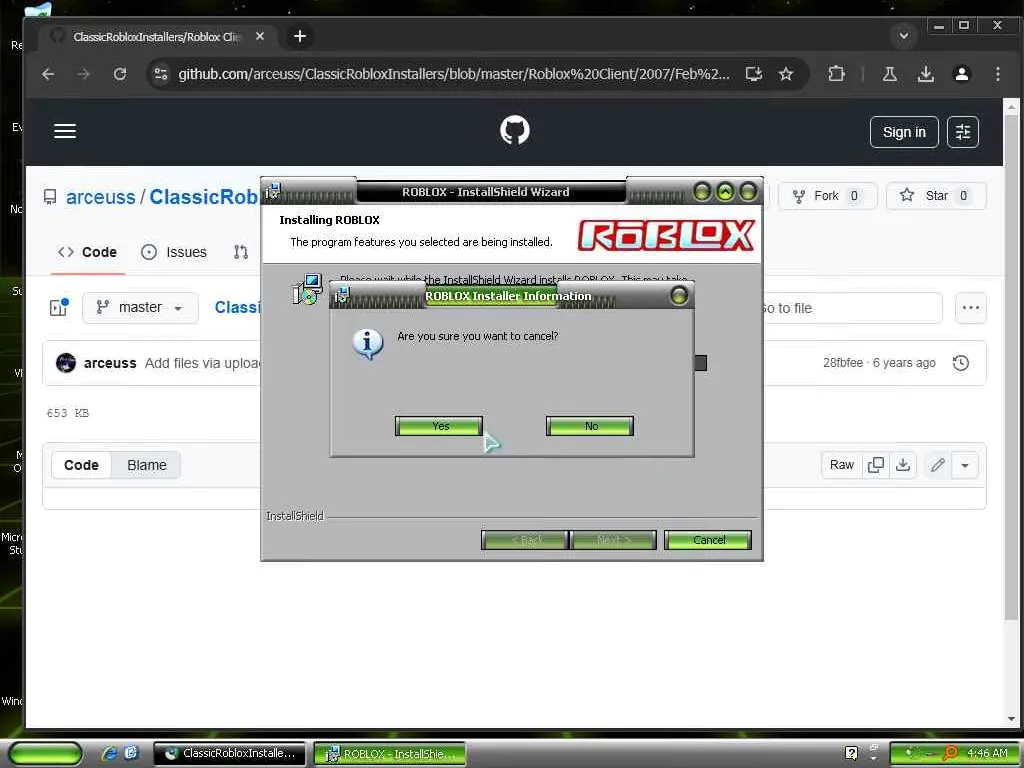Viewport: 1024px width, 768px height.
Task: Open the GitHub hamburger menu
Action: [x=65, y=131]
